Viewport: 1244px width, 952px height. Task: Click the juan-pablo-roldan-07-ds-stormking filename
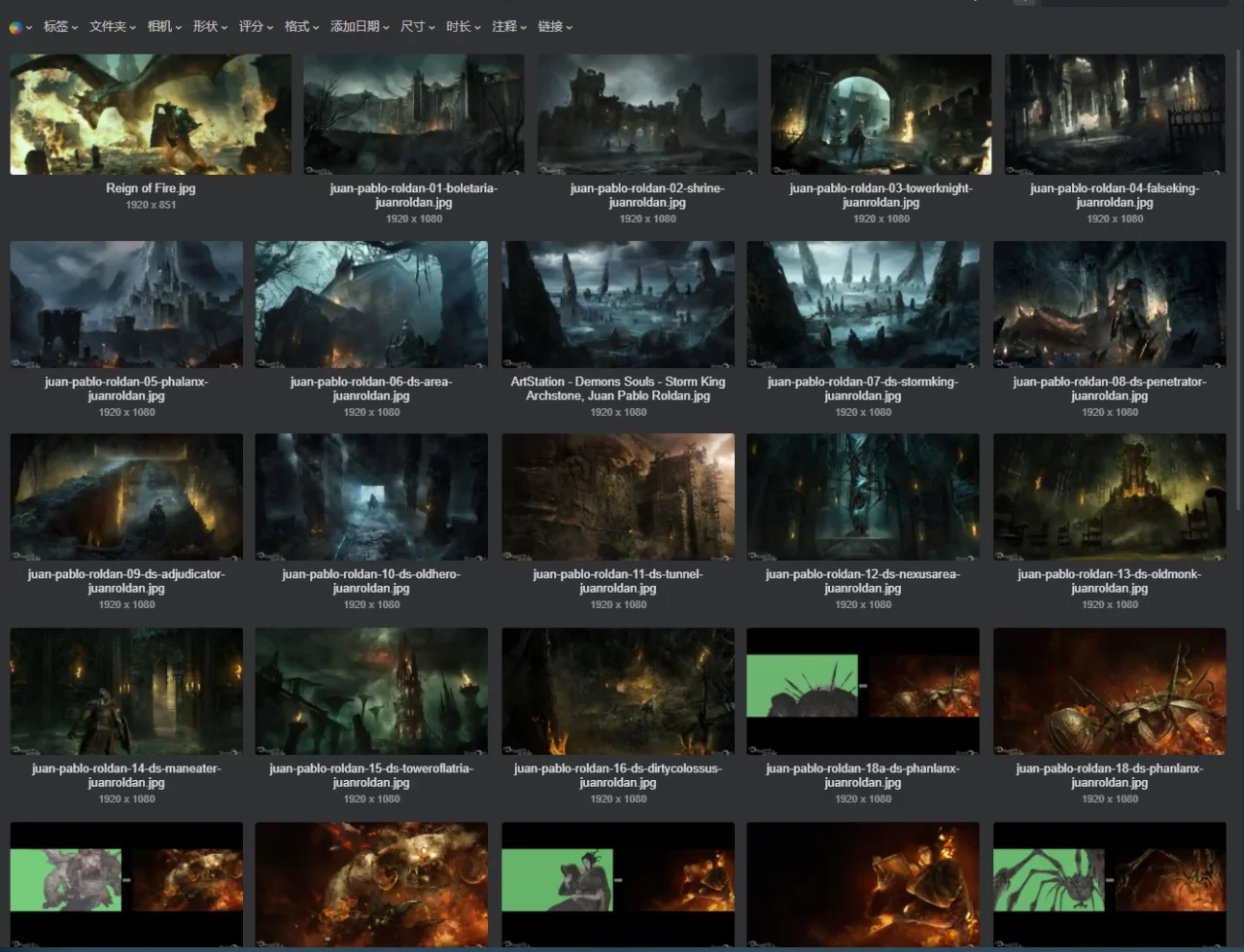(863, 389)
